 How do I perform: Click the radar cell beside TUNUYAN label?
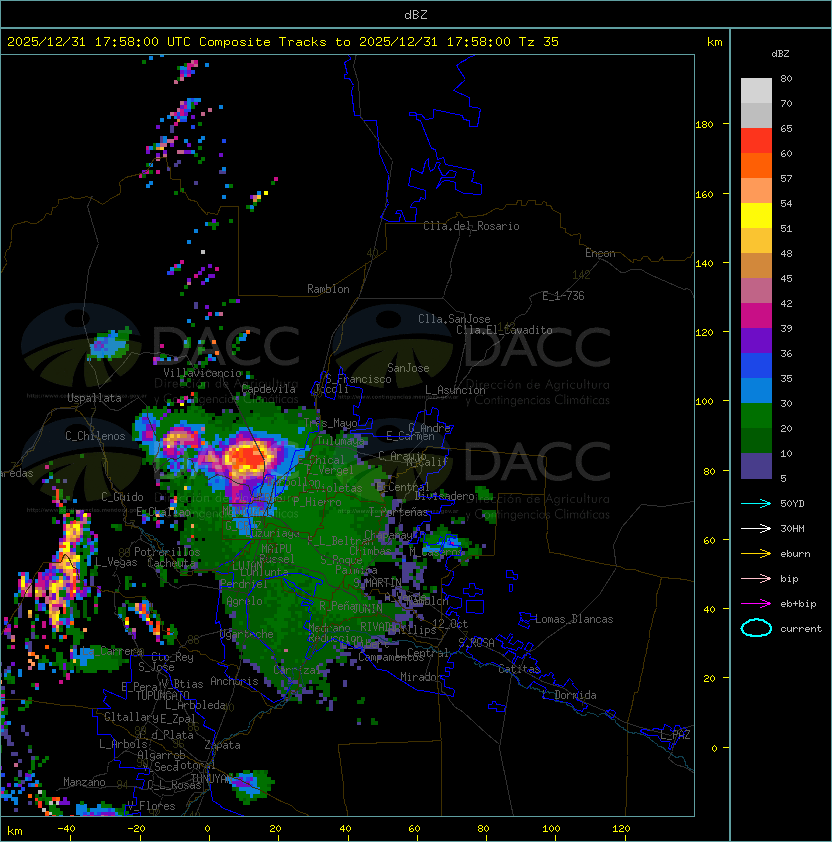tap(251, 784)
